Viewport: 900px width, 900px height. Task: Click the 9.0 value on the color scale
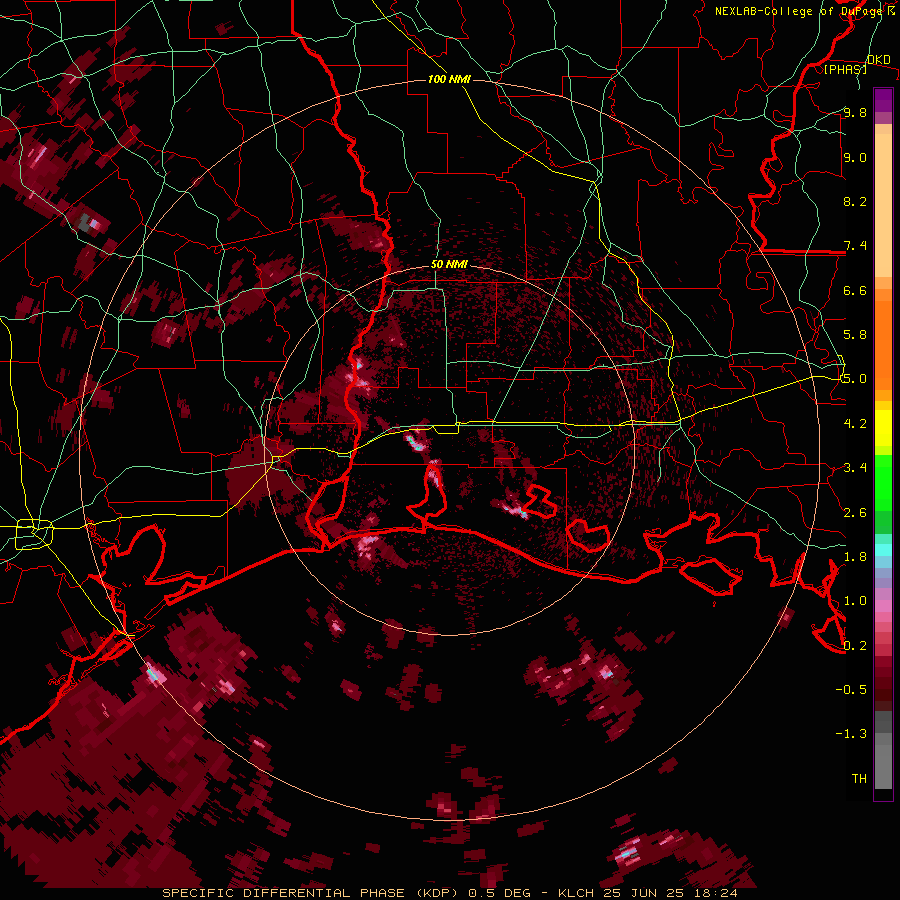tap(855, 157)
